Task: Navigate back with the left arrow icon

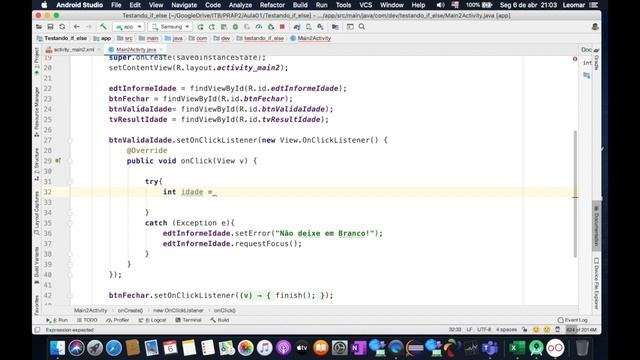Action: [77, 27]
